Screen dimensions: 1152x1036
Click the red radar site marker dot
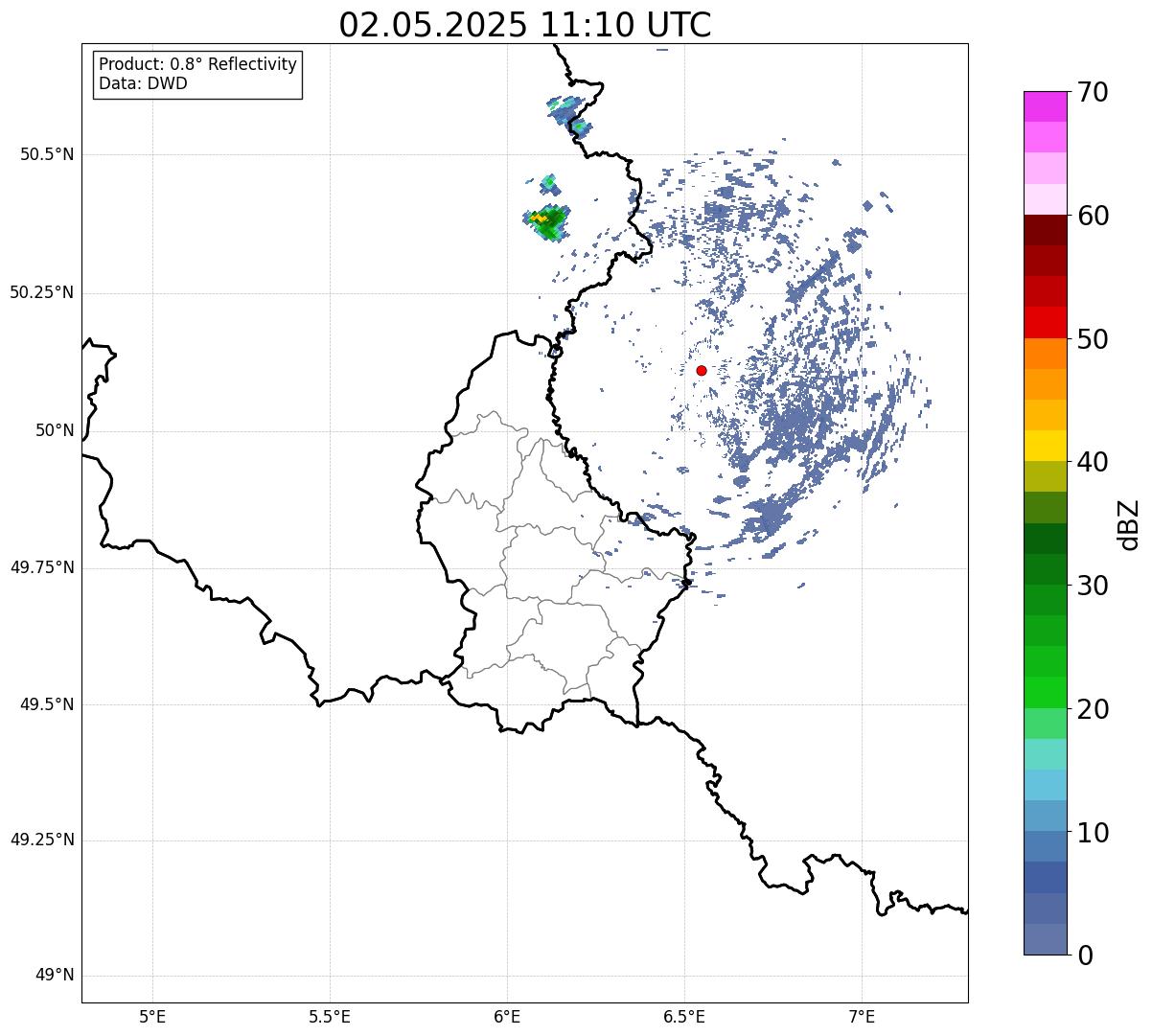pyautogui.click(x=702, y=370)
